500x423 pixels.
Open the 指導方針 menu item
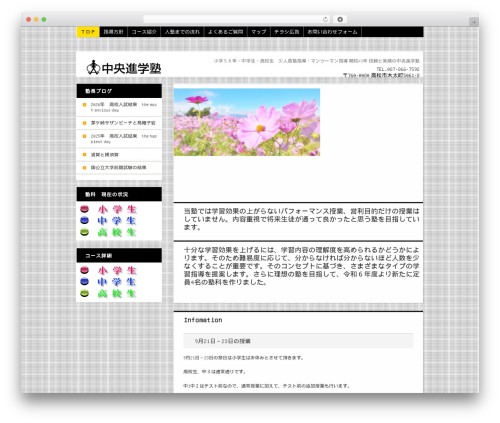point(113,32)
